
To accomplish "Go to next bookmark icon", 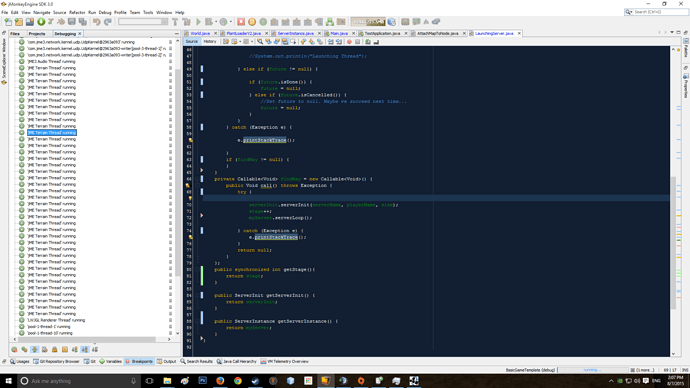I will [312, 41].
